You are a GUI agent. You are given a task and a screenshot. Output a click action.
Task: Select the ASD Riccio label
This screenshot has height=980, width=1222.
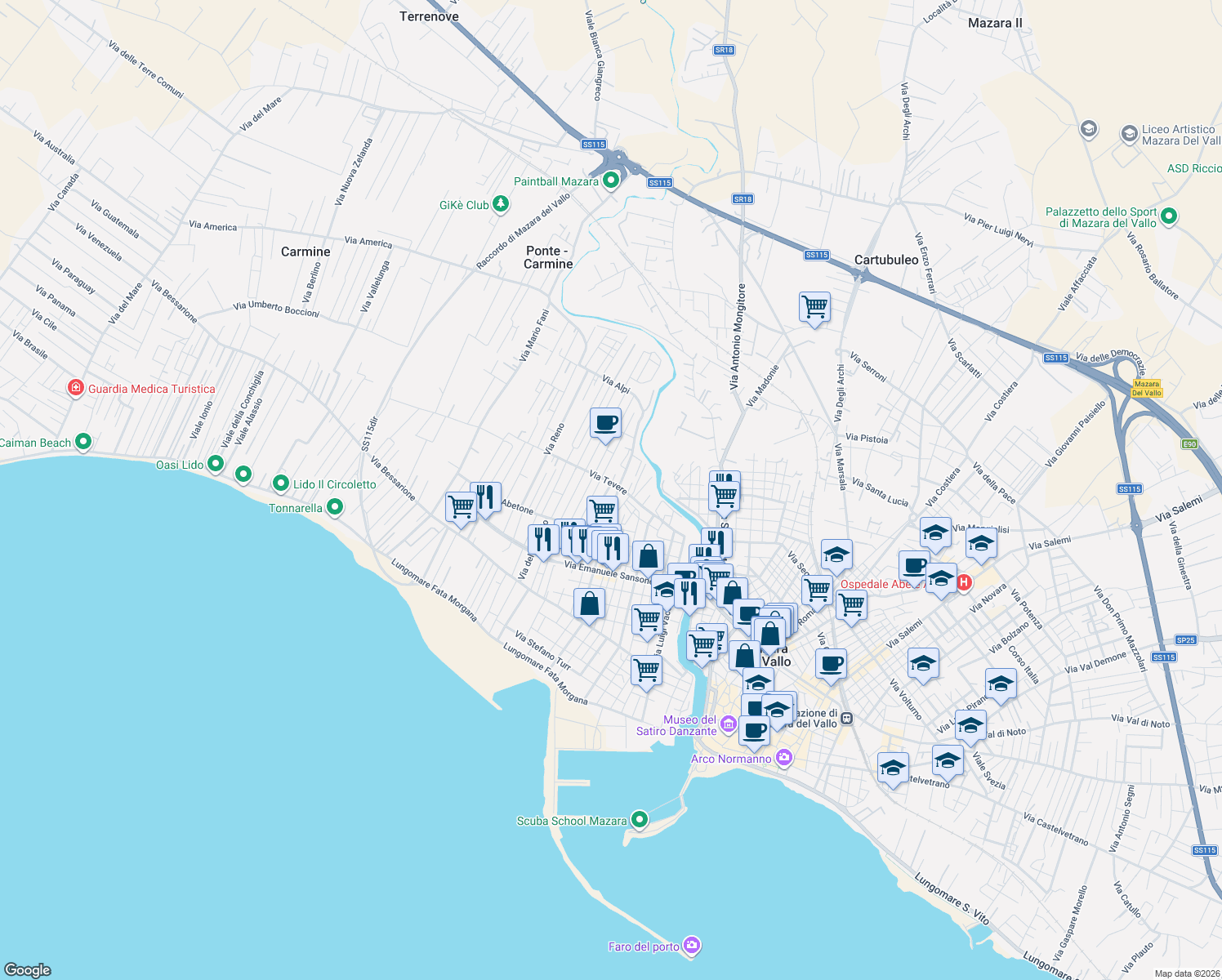[x=1193, y=168]
